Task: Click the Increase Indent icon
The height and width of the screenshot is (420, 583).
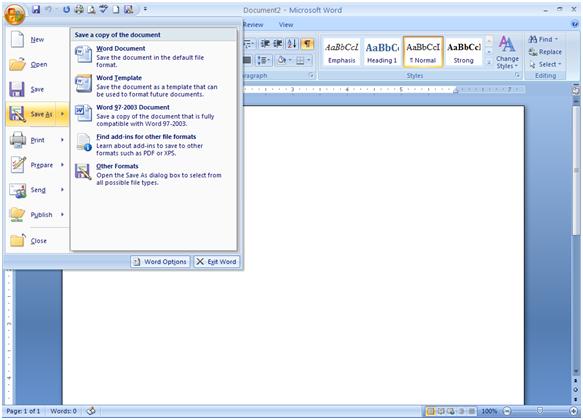Action: pos(278,44)
